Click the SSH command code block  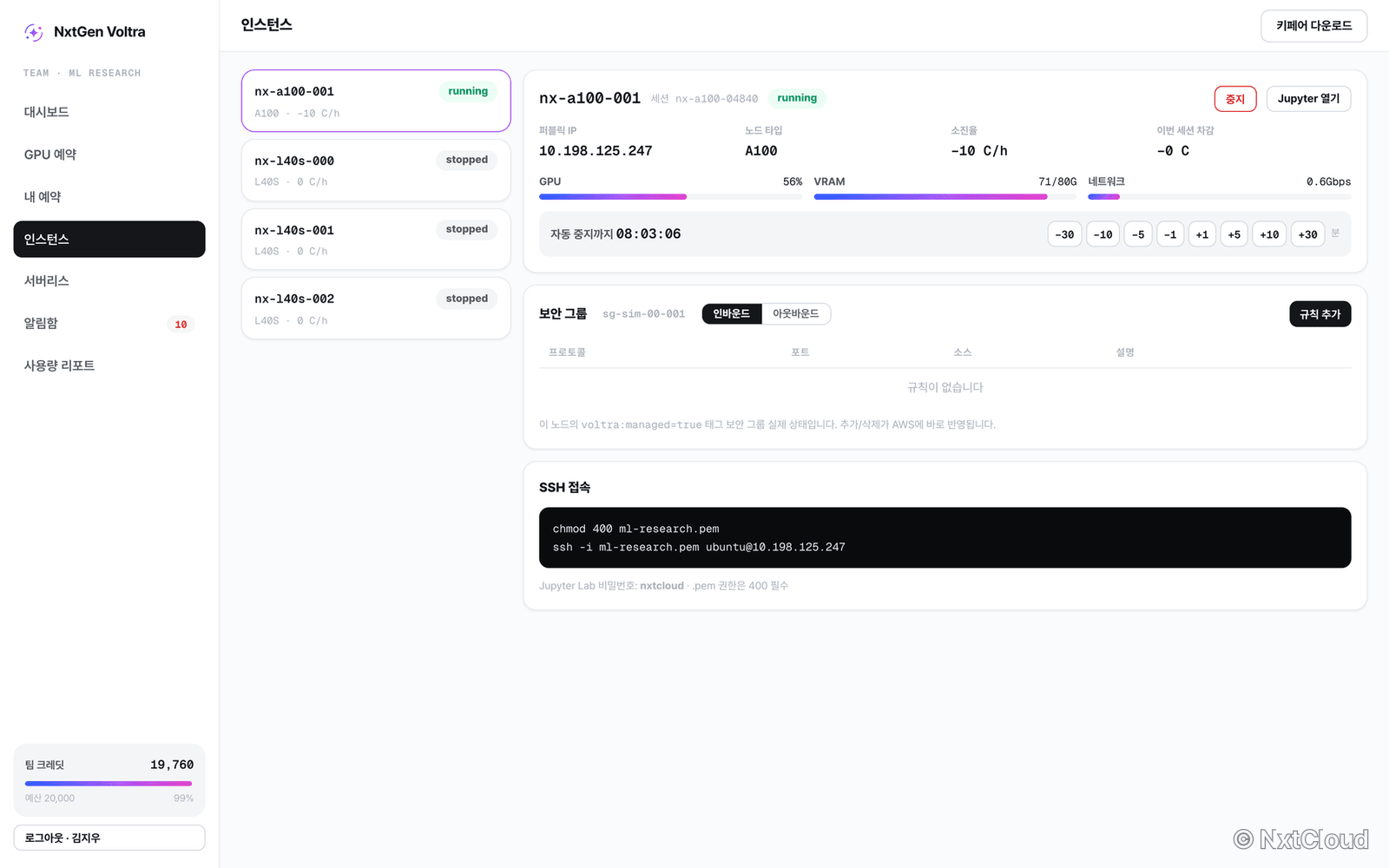tap(945, 538)
